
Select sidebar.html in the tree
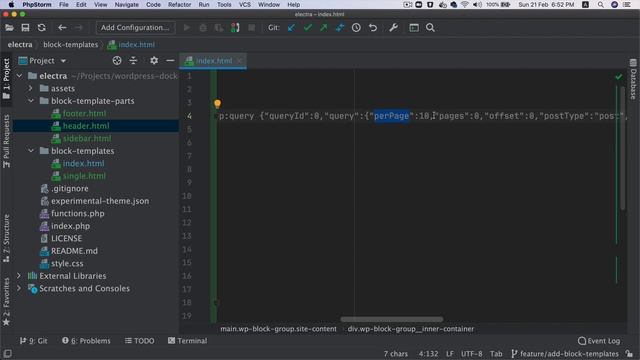87,138
